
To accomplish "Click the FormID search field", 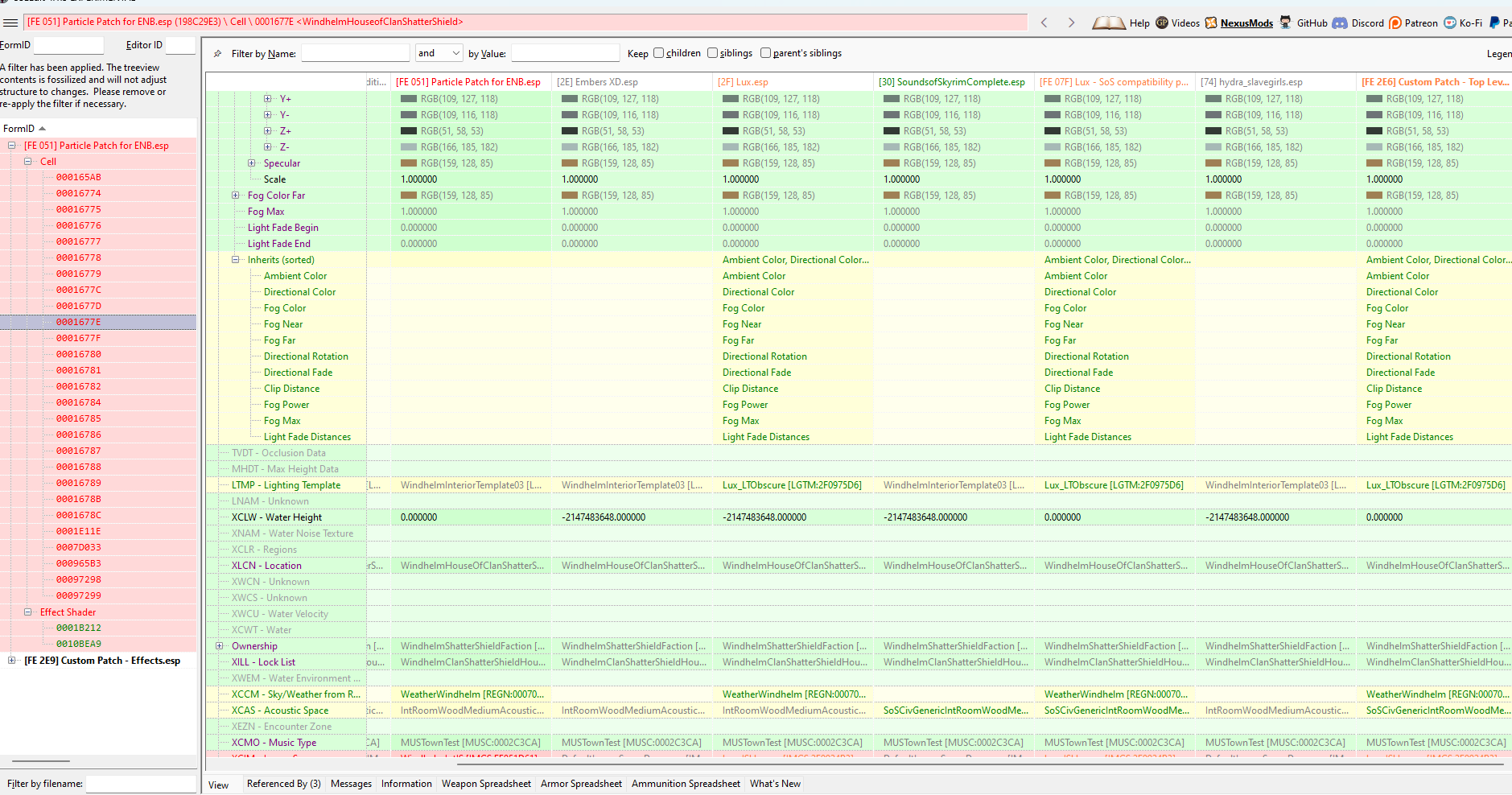I will pyautogui.click(x=68, y=45).
